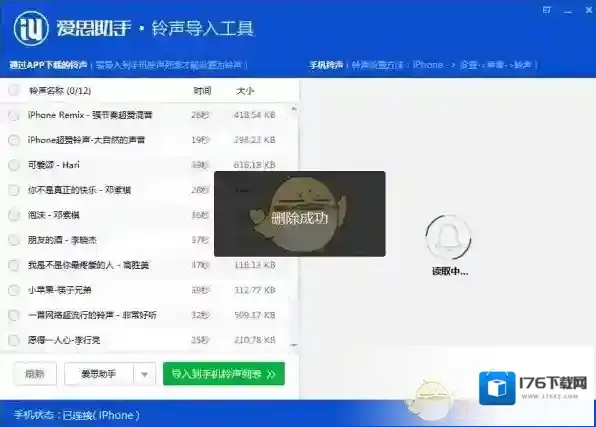Image resolution: width=596 pixels, height=427 pixels.
Task: Select the 愿得一人心-李行亮 checkbox
Action: pyautogui.click(x=14, y=340)
